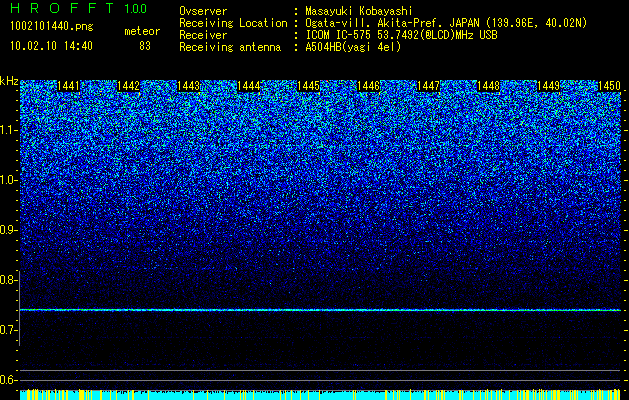Viewport: 629px width, 400px height.
Task: Click the kHz axis unit label
Action: coord(9,81)
